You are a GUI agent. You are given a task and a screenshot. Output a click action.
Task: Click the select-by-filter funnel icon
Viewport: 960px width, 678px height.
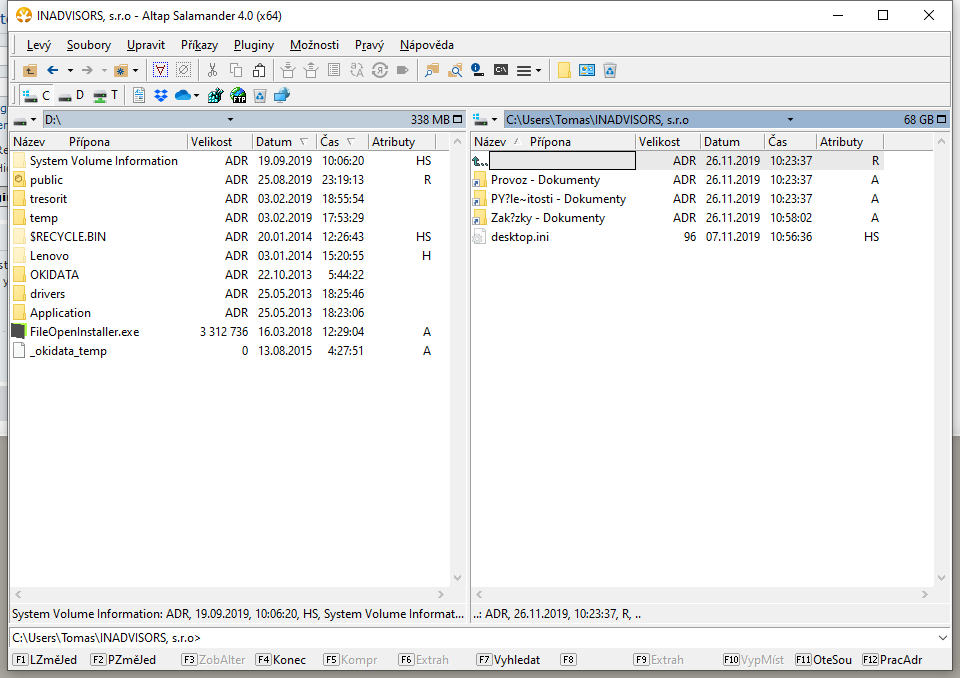coord(160,70)
